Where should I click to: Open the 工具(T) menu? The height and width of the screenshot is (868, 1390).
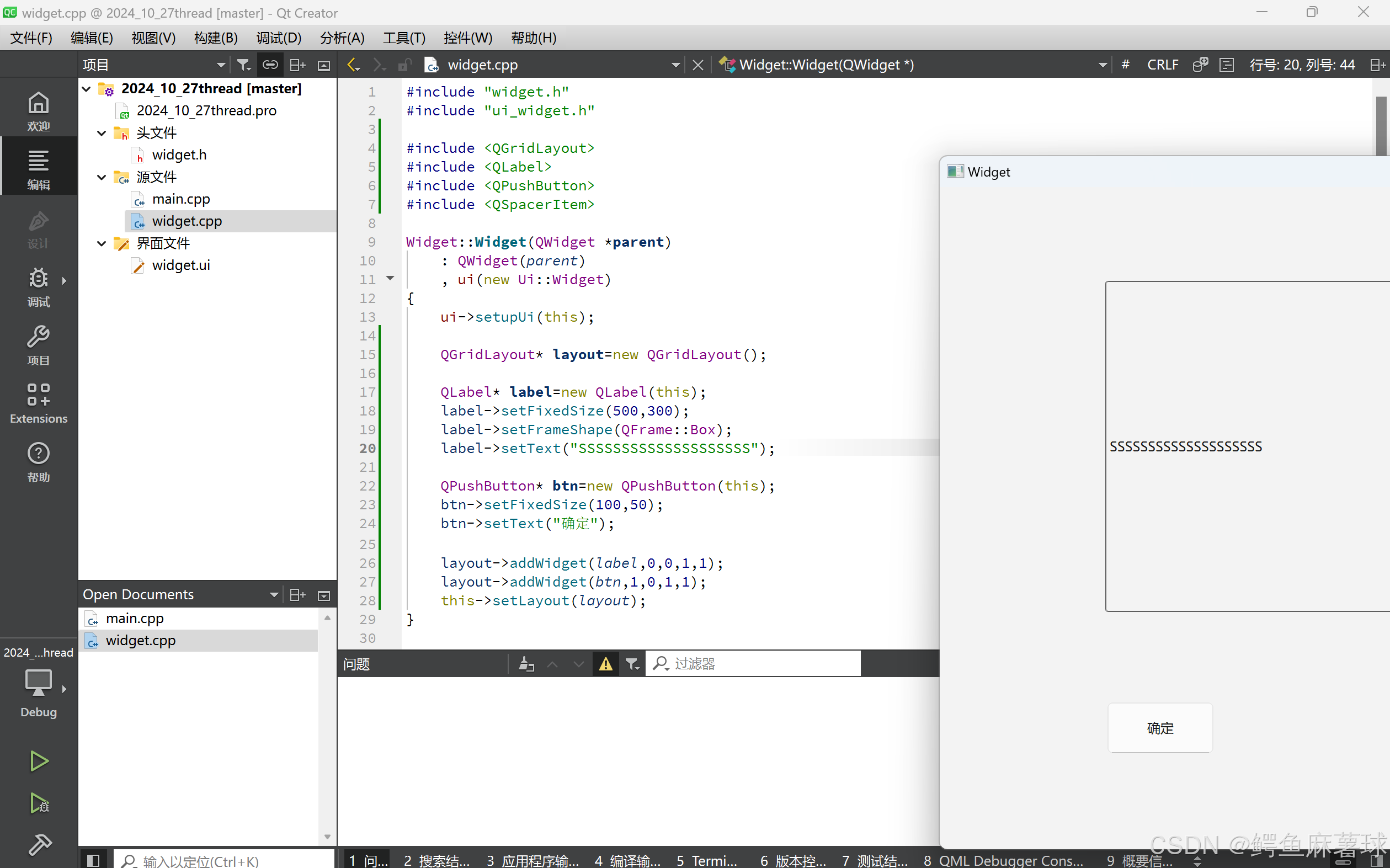tap(404, 38)
